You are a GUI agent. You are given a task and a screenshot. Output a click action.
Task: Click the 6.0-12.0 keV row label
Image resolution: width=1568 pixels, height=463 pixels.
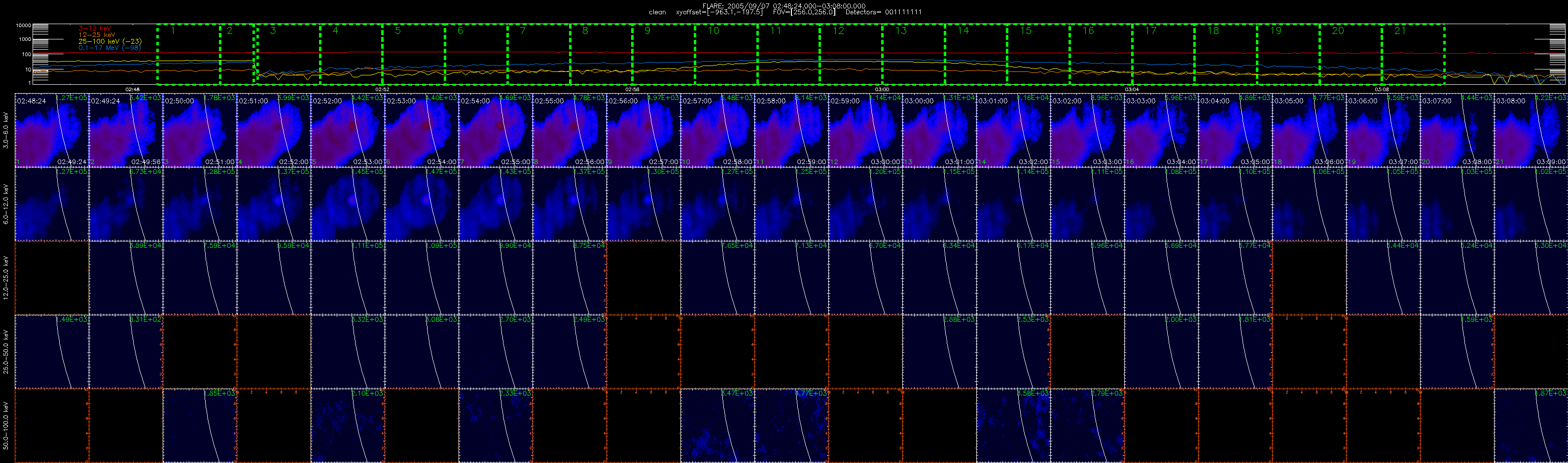[6, 204]
